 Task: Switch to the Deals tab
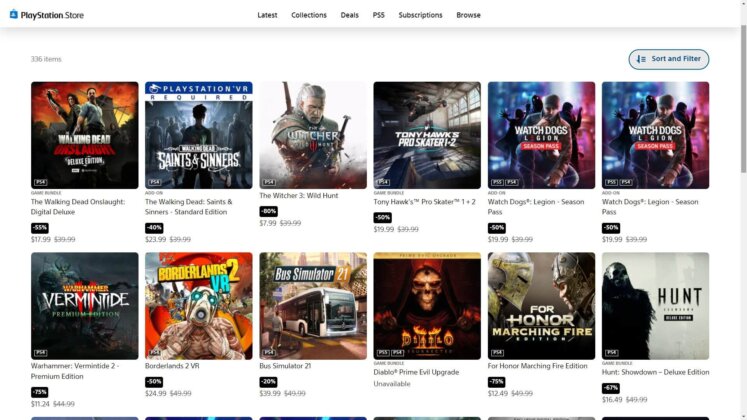349,15
